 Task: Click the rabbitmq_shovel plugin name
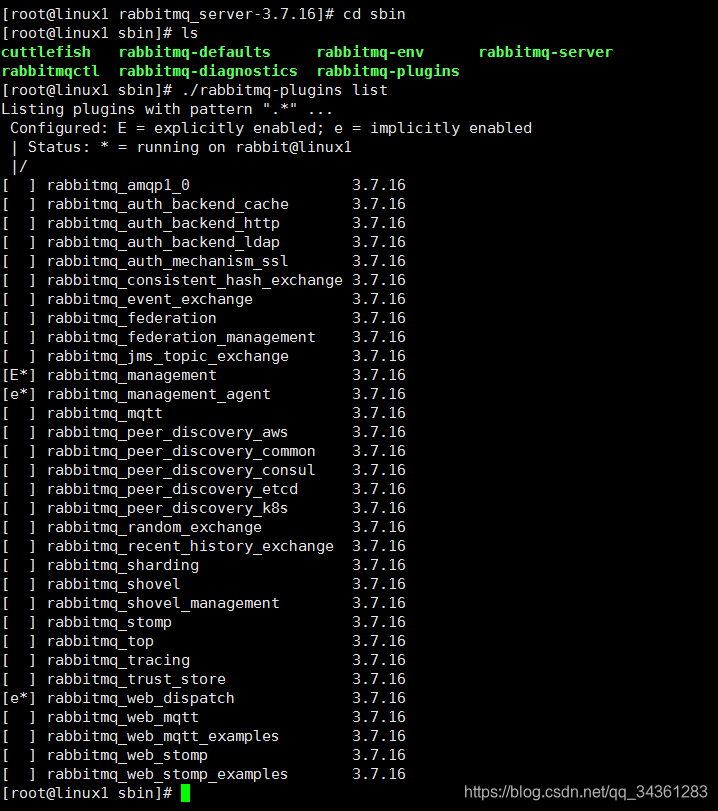113,584
